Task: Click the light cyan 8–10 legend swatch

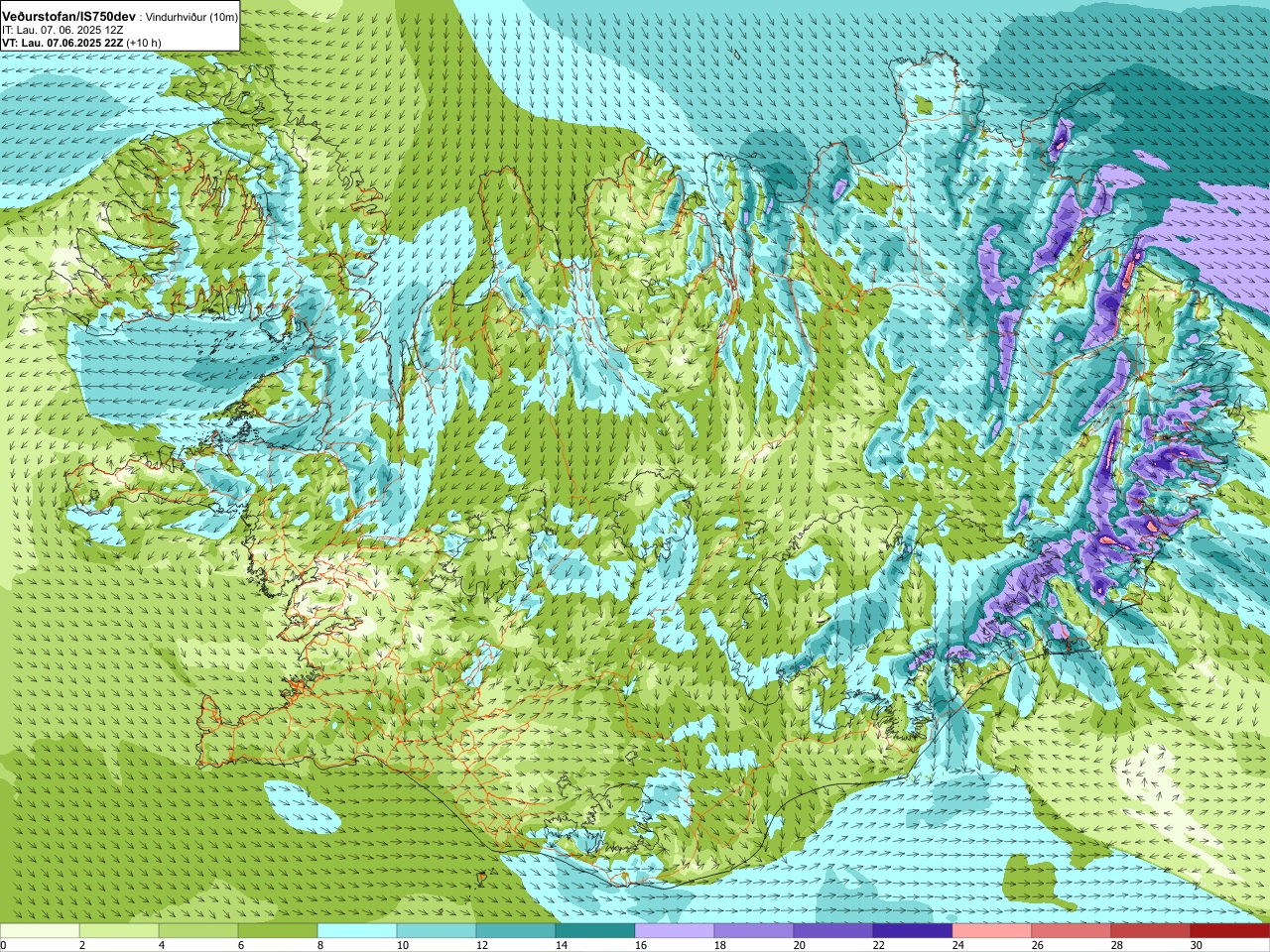Action: pos(357,931)
